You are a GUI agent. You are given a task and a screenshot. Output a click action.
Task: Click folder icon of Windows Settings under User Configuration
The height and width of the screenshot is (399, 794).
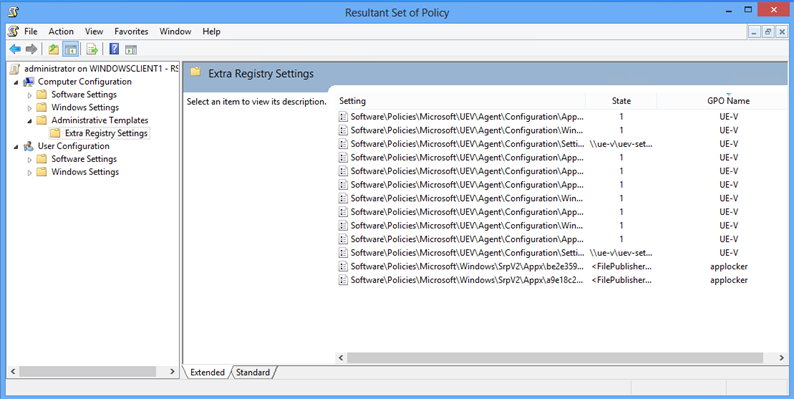click(x=42, y=172)
